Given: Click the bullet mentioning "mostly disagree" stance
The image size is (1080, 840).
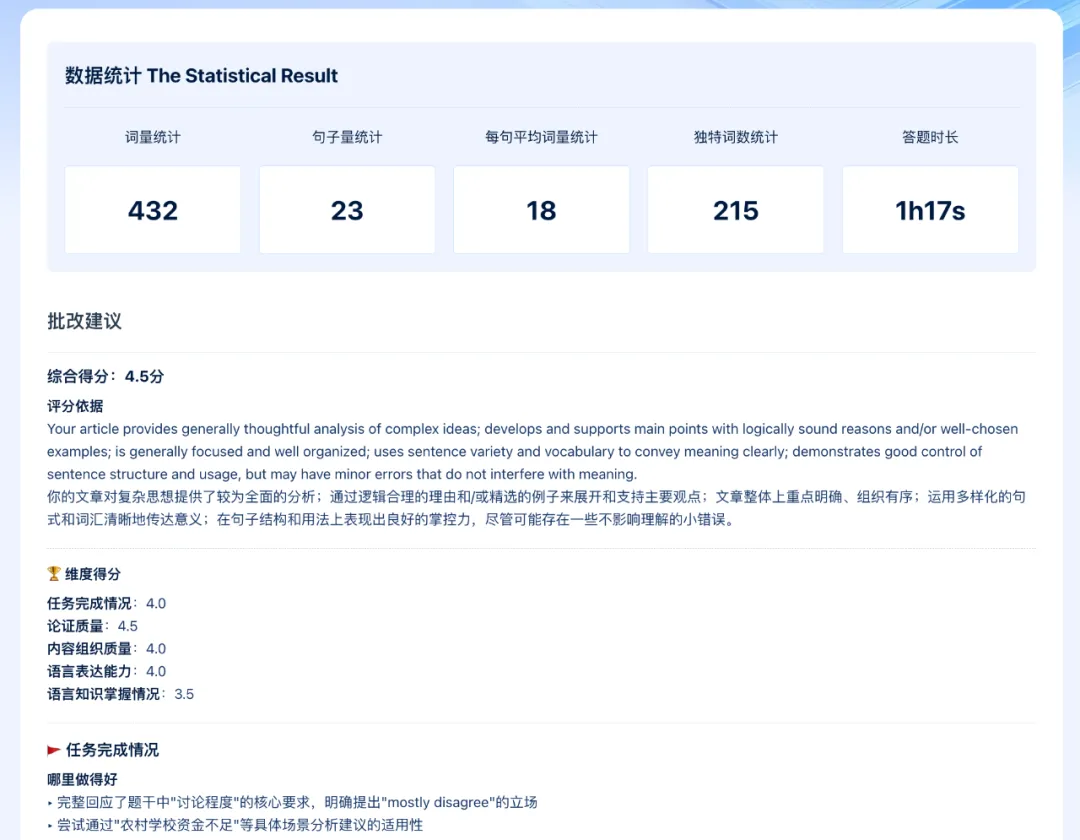Looking at the screenshot, I should tap(296, 802).
